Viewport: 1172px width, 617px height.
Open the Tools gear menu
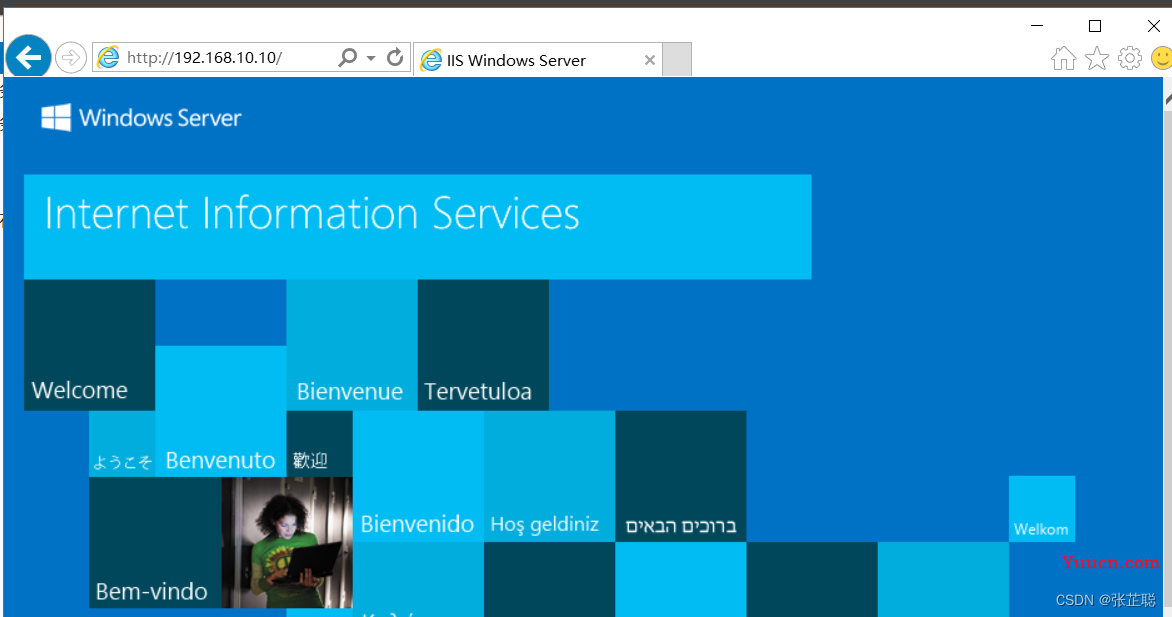(1130, 58)
